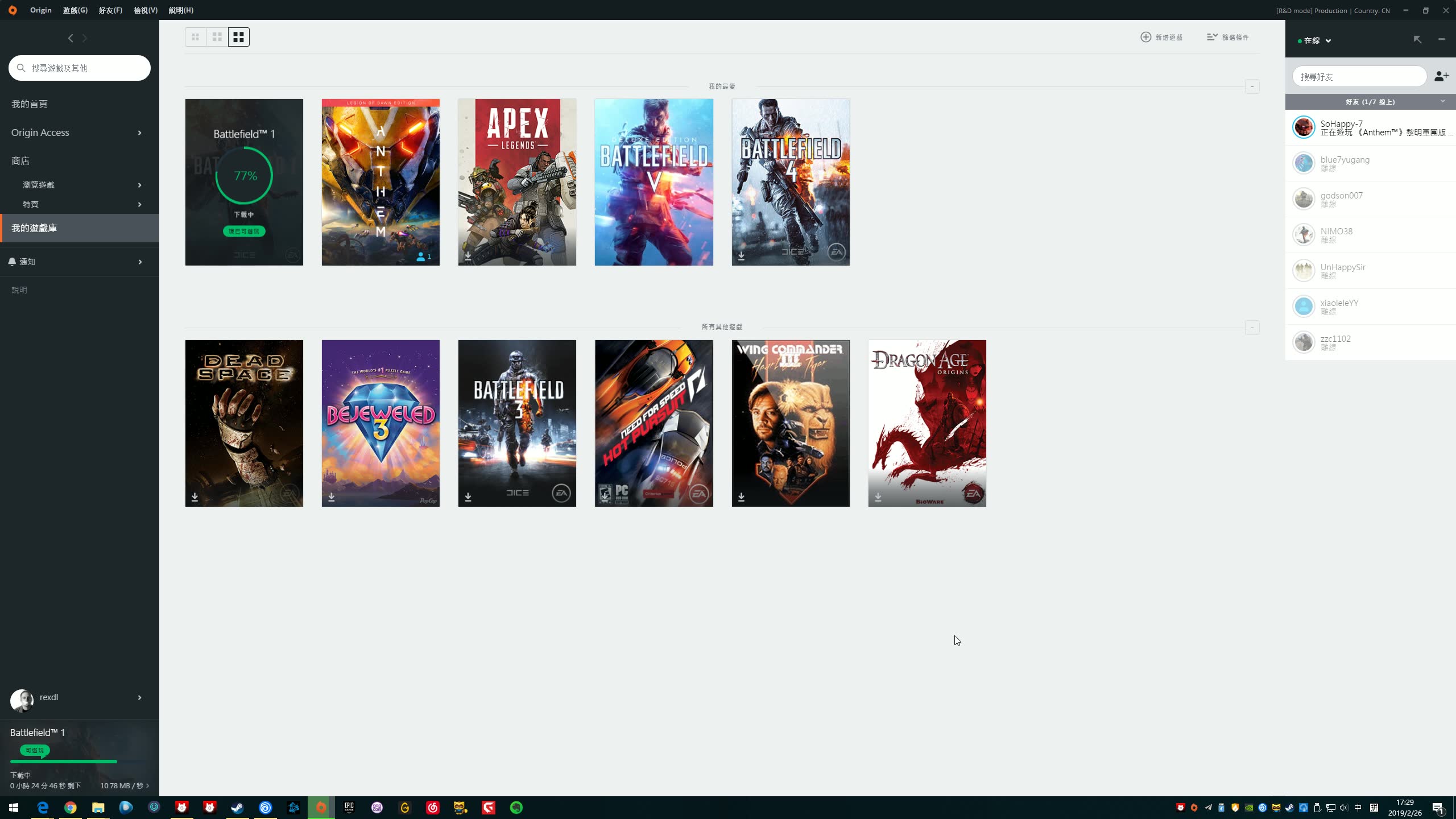
Task: Focus the 搜尋好友 friend search field
Action: (1359, 76)
